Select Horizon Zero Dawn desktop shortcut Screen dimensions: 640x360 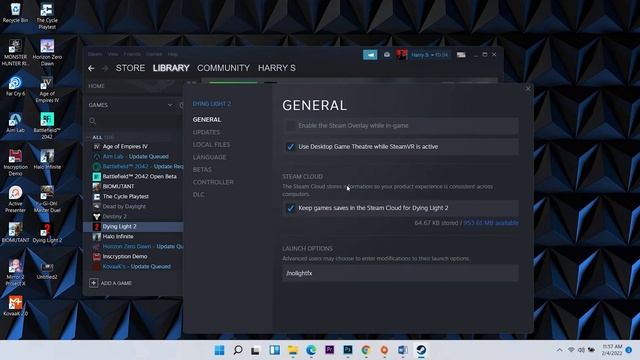click(x=47, y=53)
